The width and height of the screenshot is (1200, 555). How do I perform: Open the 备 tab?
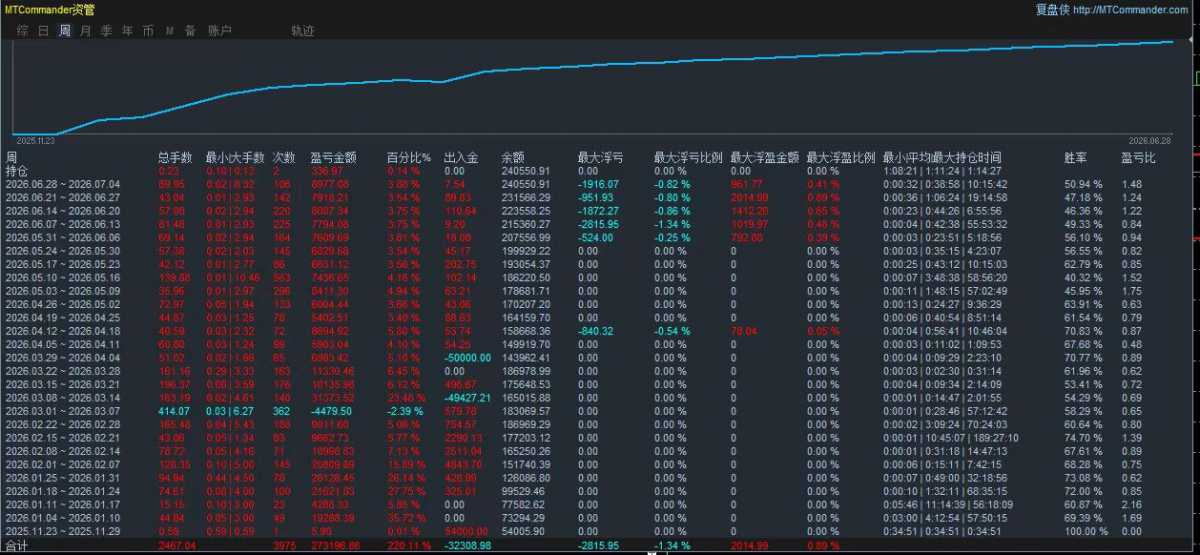(x=190, y=31)
